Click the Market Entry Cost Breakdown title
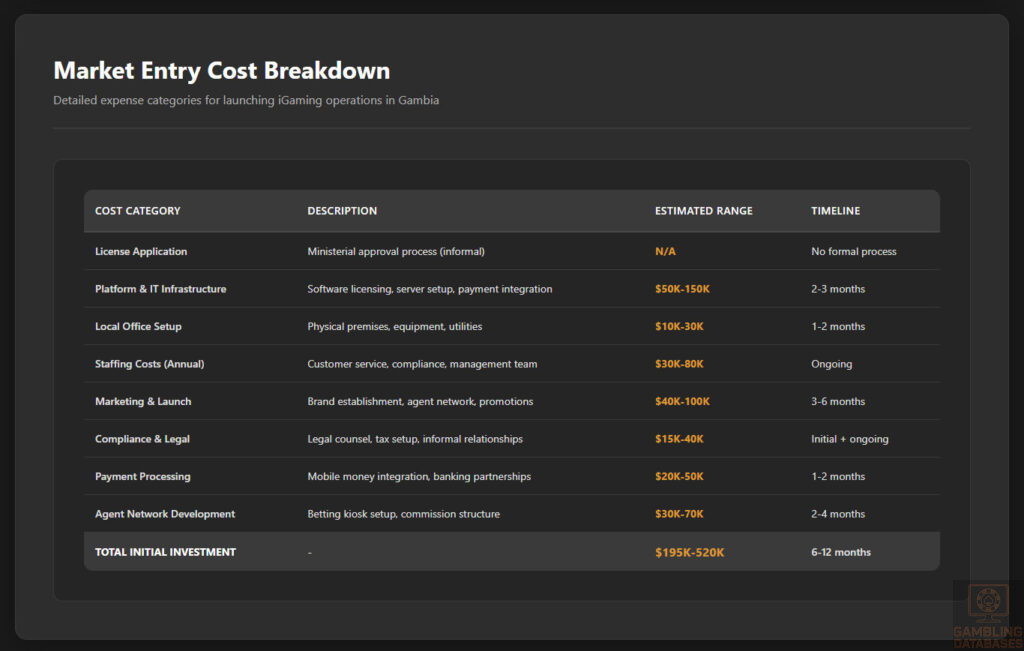The width and height of the screenshot is (1024, 651). click(x=221, y=70)
